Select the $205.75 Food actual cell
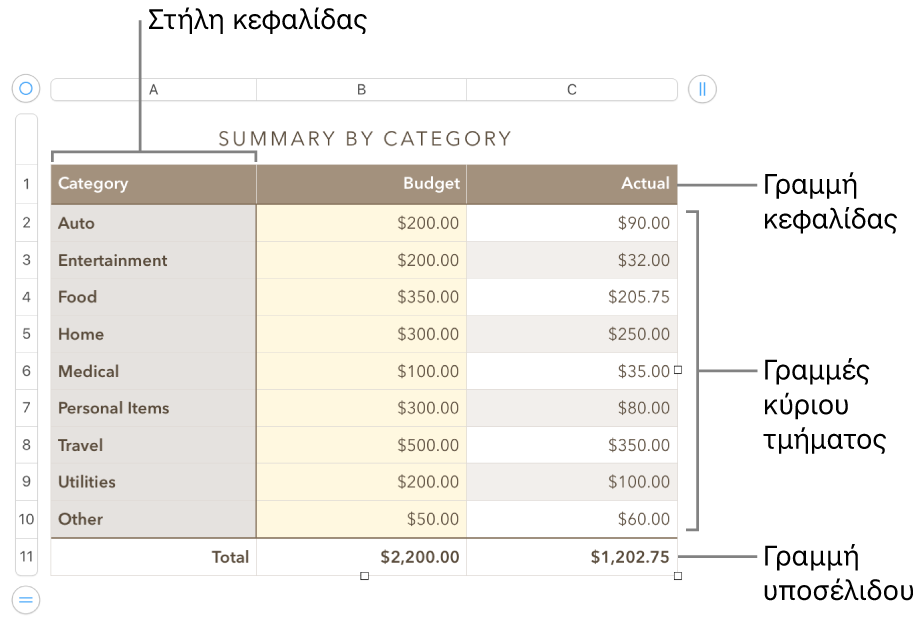This screenshot has width=923, height=620. point(572,297)
